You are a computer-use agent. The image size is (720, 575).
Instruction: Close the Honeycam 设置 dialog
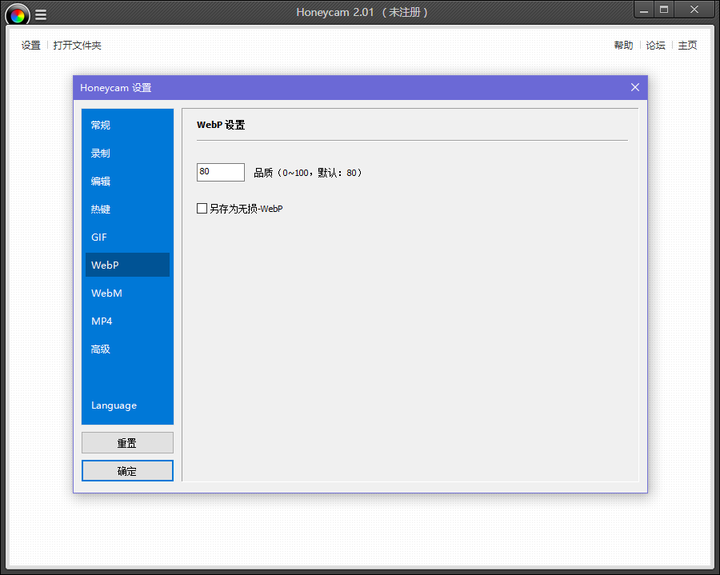click(x=635, y=87)
